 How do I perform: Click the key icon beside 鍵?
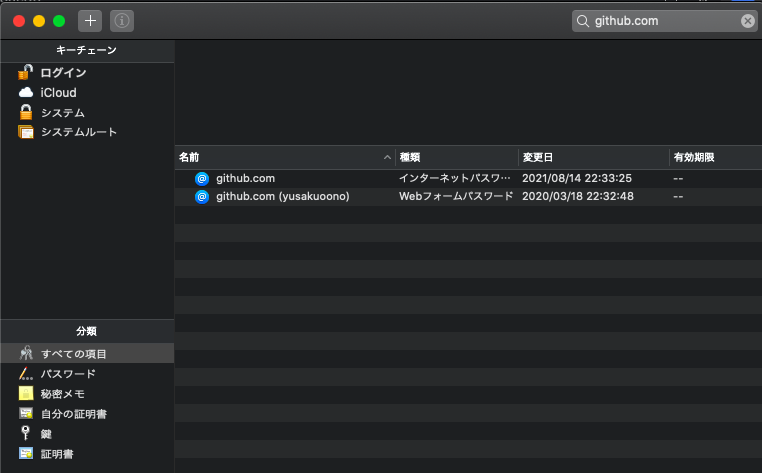click(x=25, y=433)
